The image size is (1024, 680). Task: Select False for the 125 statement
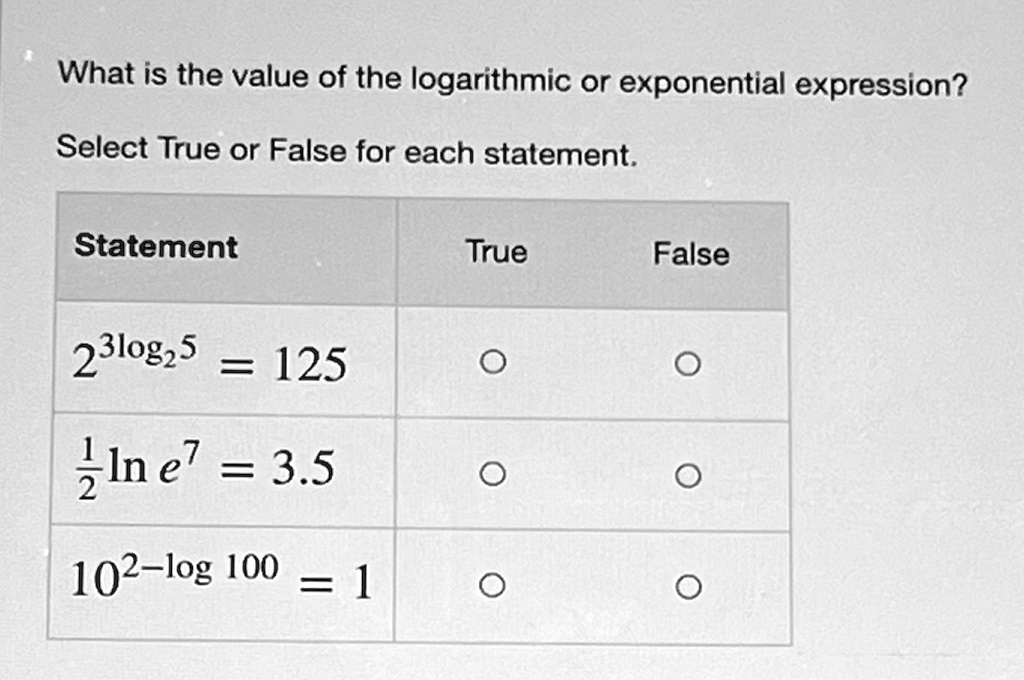pos(687,365)
